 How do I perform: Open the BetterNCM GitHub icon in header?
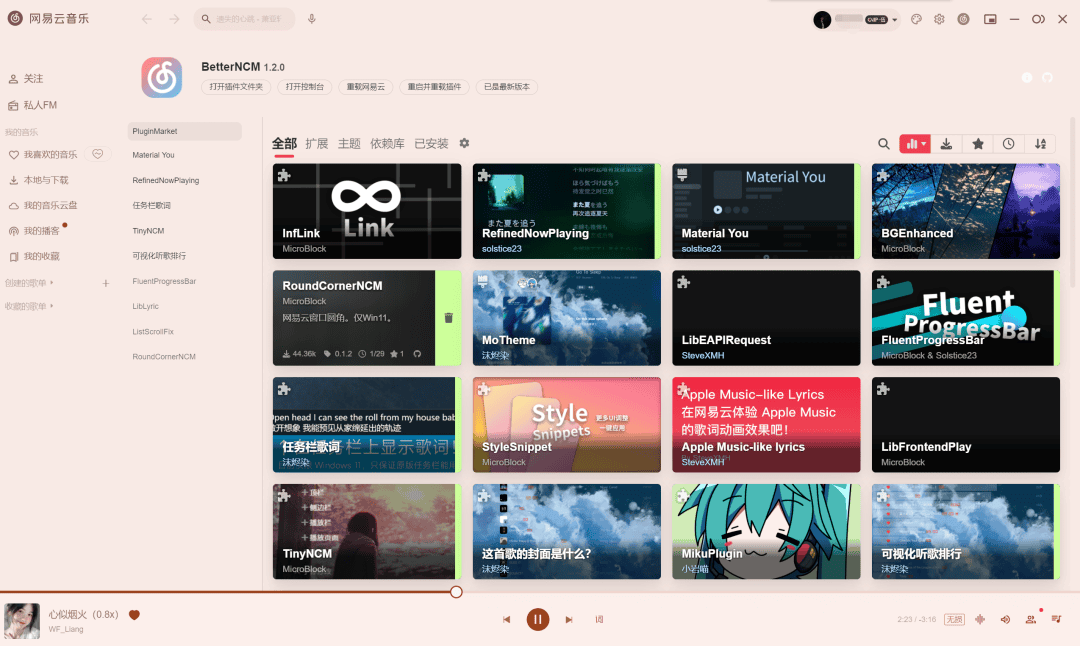point(1048,78)
